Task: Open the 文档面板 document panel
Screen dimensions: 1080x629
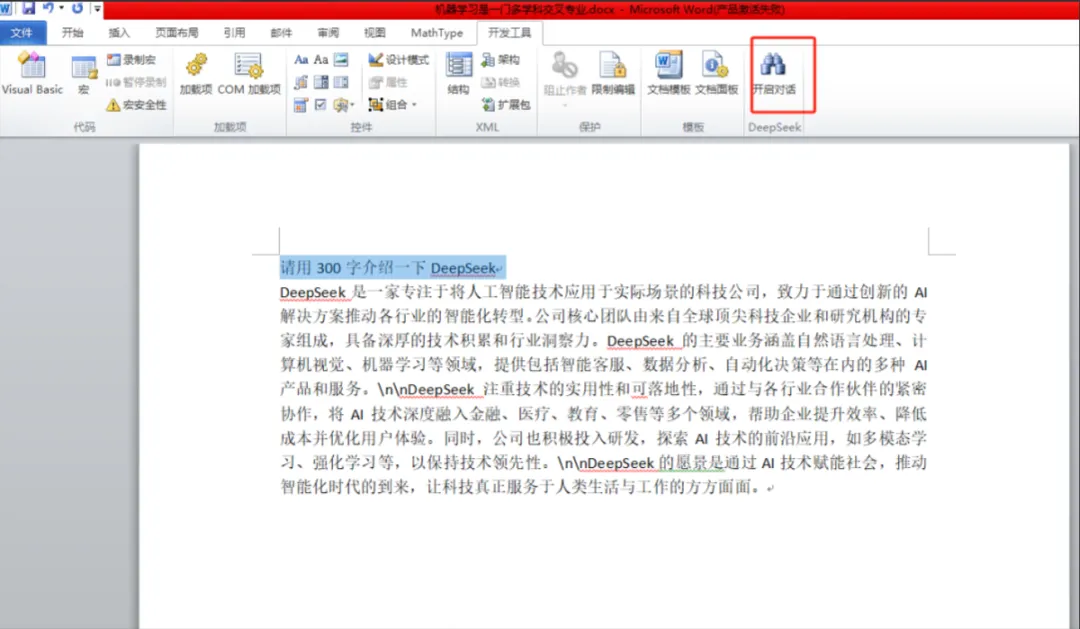Action: (x=716, y=74)
